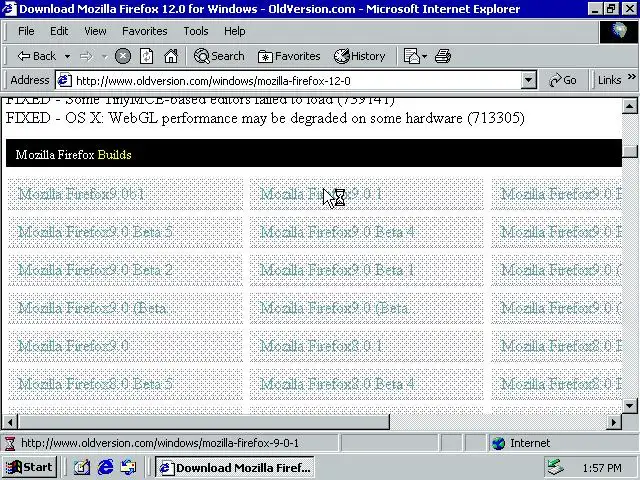Expand the address bar dropdown

(528, 80)
